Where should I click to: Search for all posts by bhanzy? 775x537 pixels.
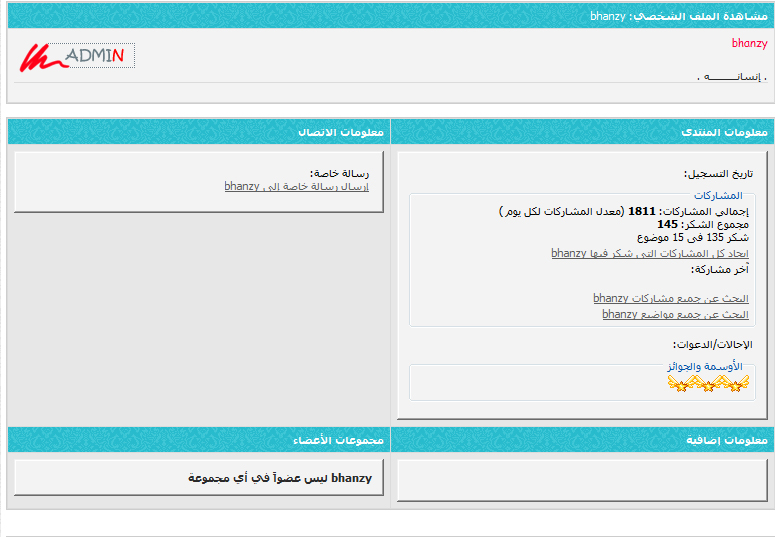point(670,299)
